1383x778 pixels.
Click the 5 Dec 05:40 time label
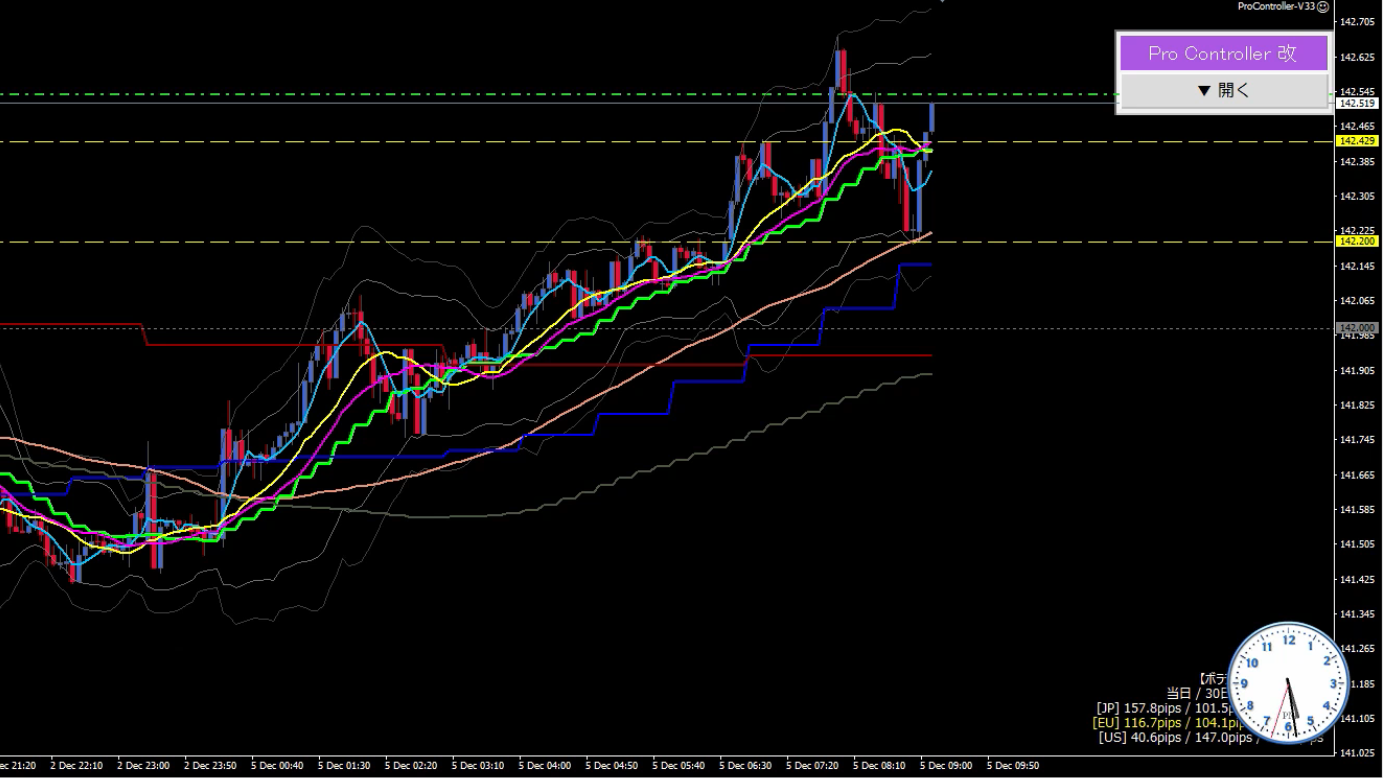point(679,766)
